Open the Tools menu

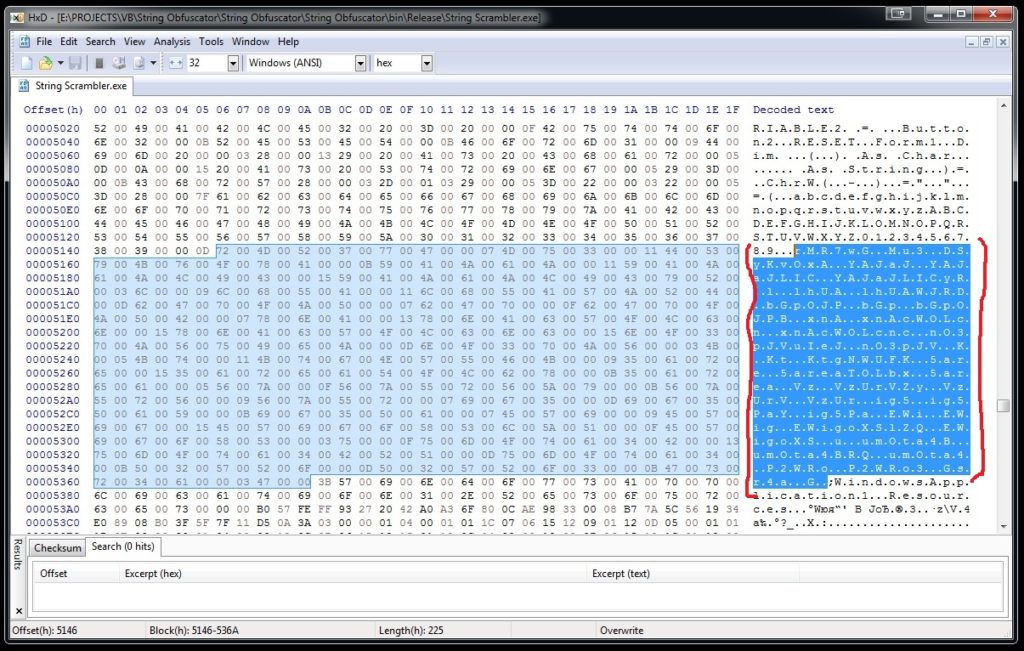point(211,42)
